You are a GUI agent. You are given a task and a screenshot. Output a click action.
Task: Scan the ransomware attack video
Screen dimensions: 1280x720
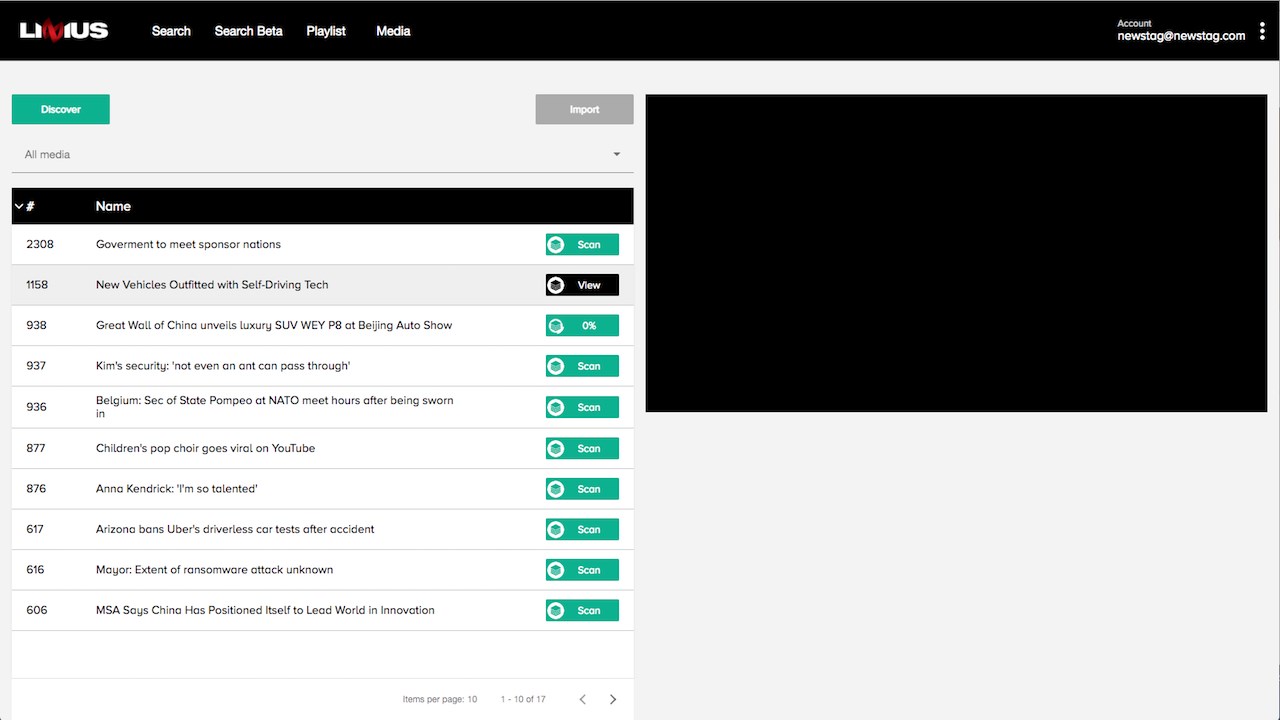[582, 570]
